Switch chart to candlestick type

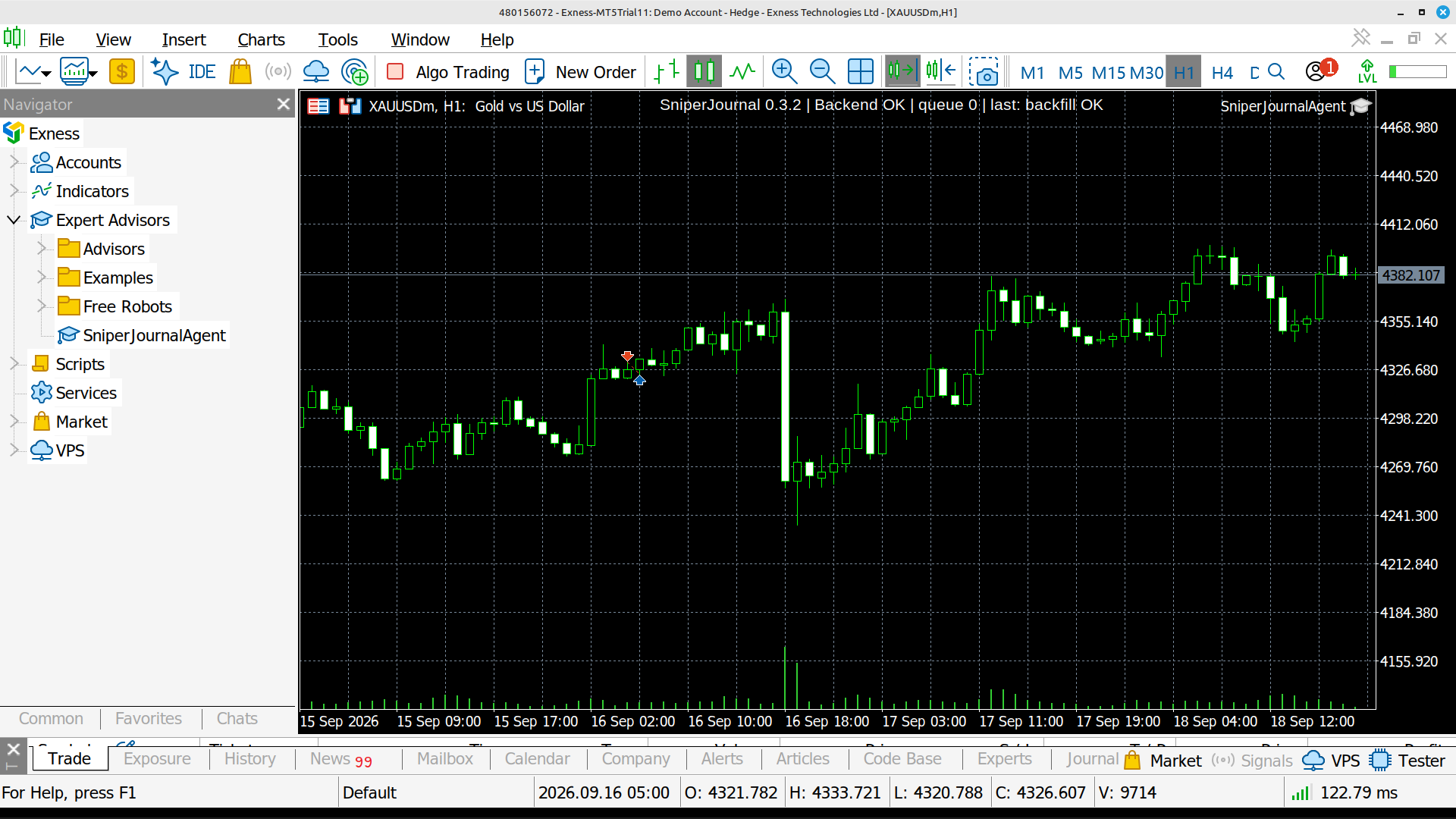704,72
